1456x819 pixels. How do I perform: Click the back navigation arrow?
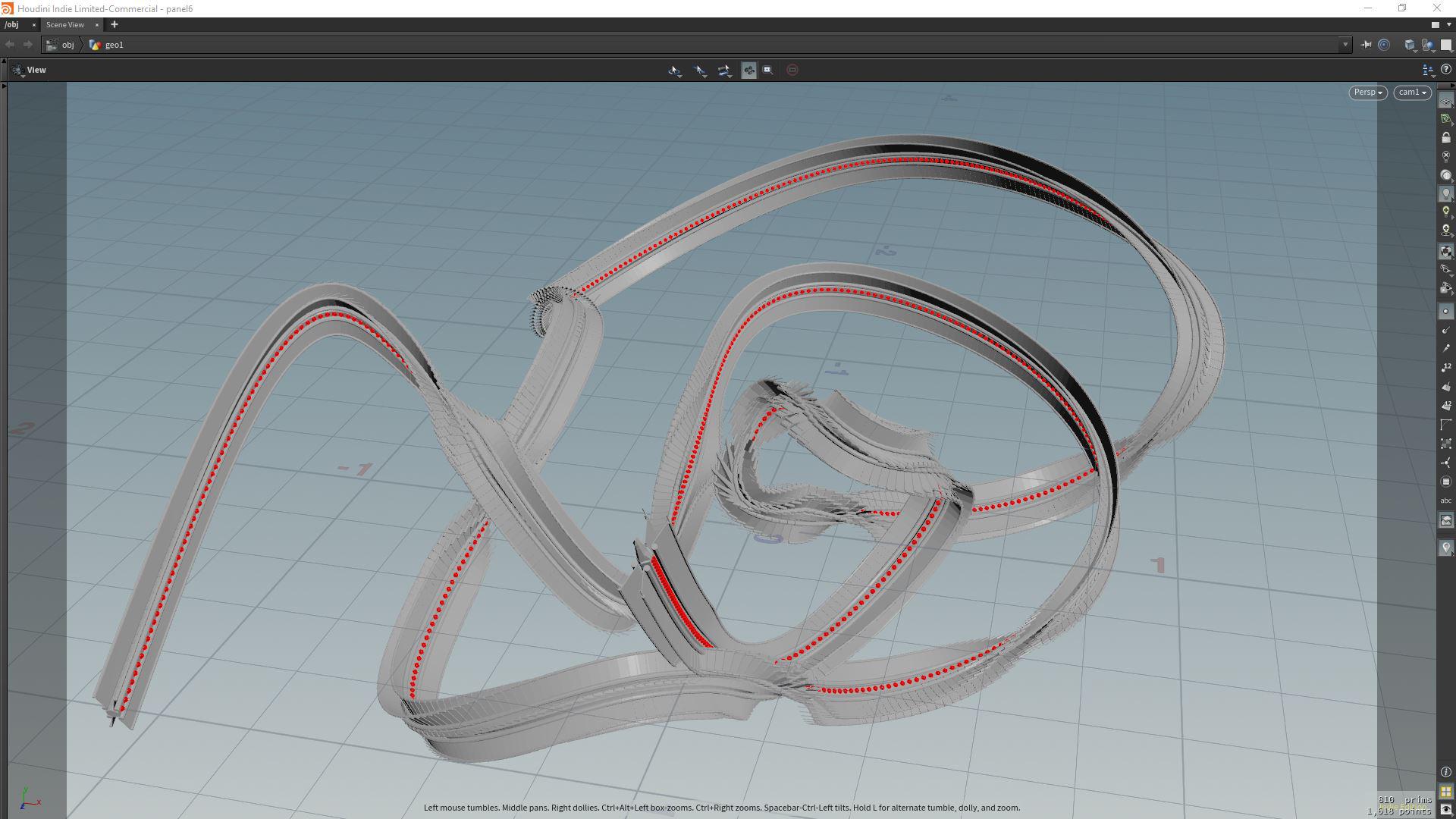coord(10,44)
